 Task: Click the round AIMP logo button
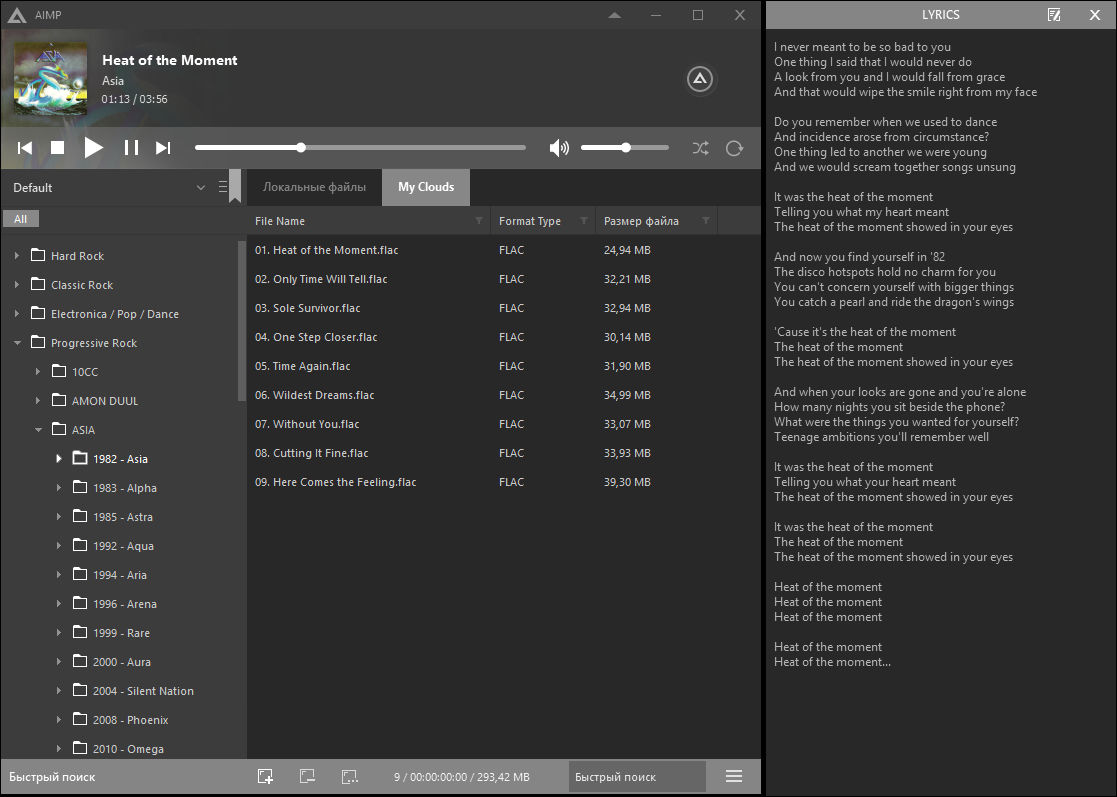point(700,79)
